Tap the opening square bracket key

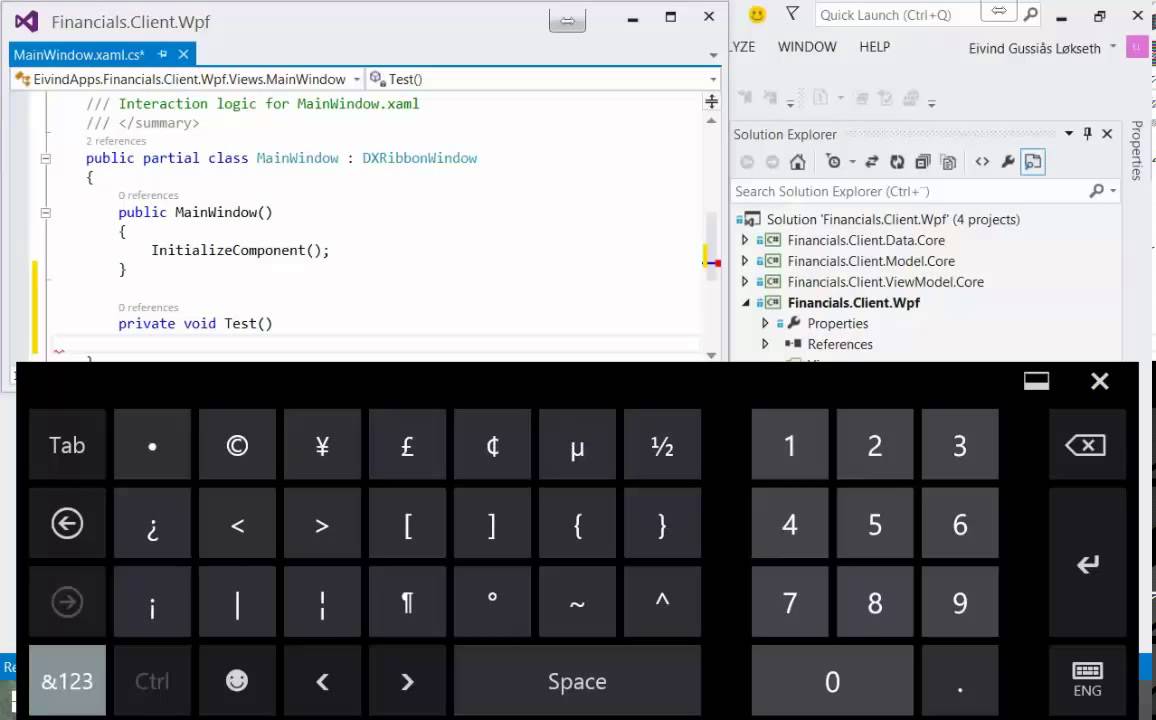coord(407,524)
